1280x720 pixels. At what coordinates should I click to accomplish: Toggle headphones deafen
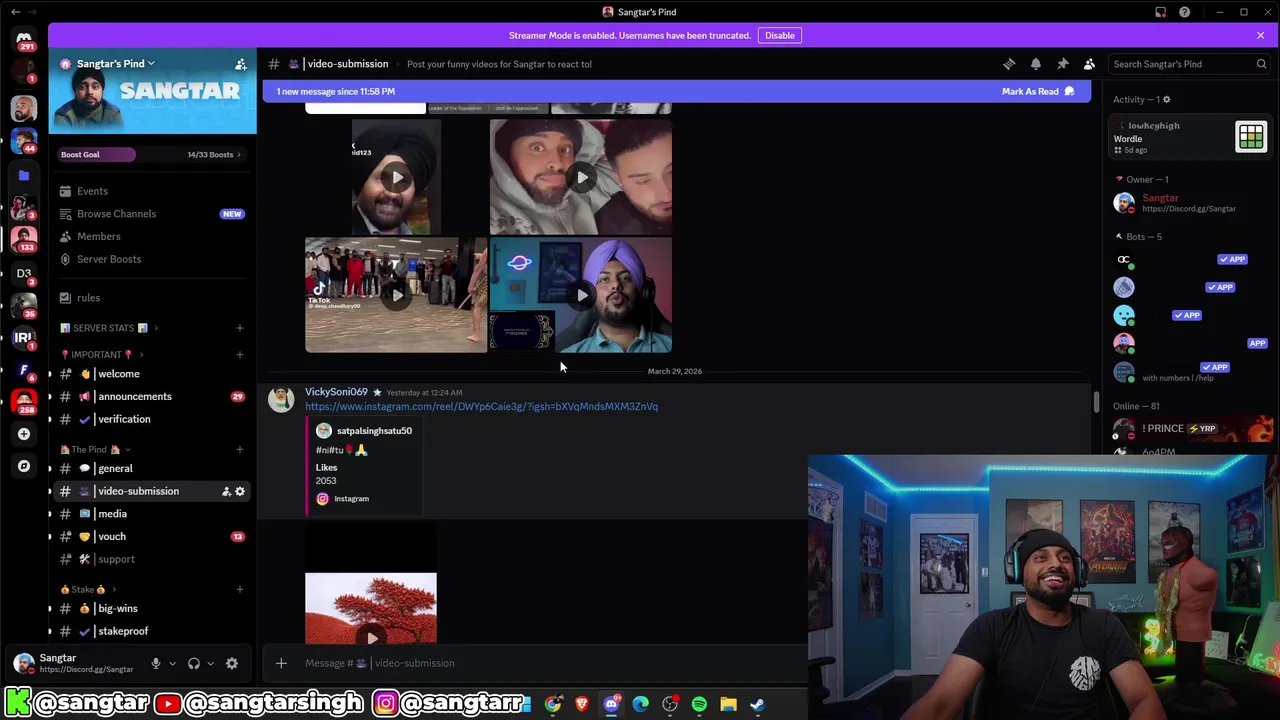pos(194,663)
